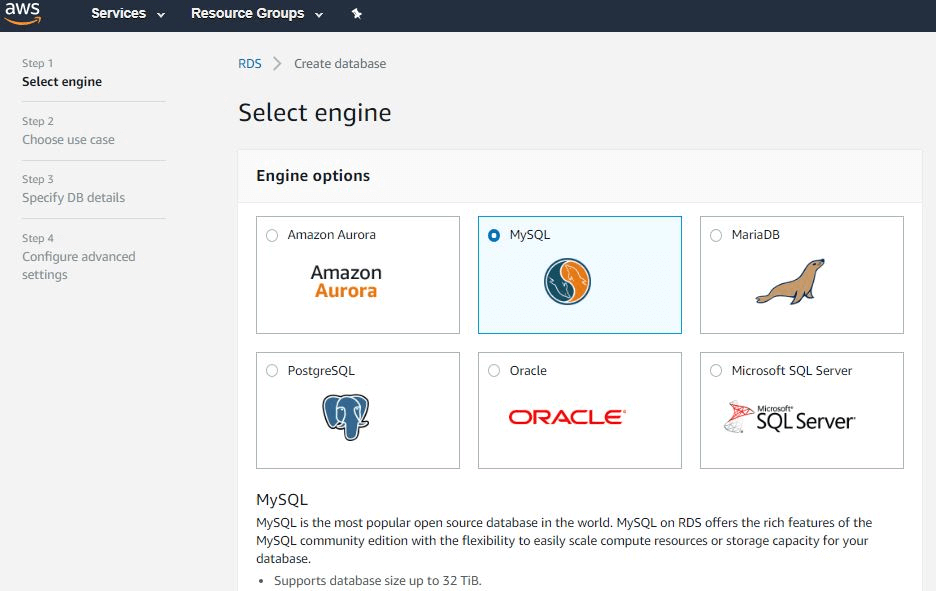Screen dimensions: 936x591
Task: Click the MariaDB engine label
Action: pyautogui.click(x=756, y=235)
